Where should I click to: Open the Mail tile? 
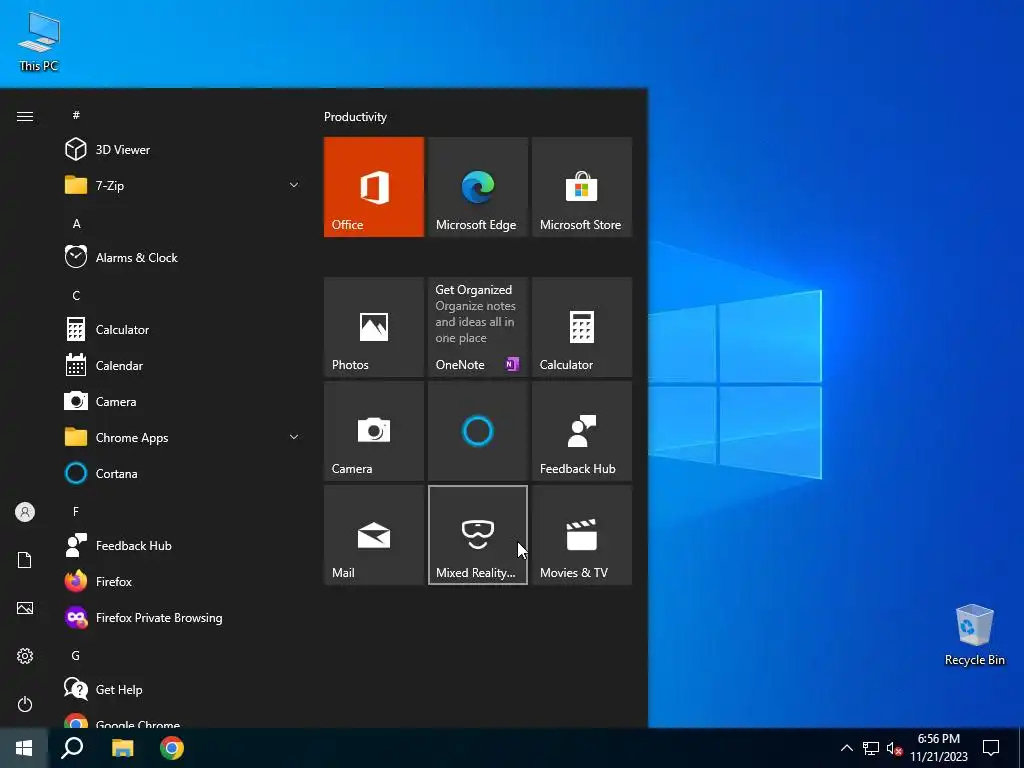374,535
